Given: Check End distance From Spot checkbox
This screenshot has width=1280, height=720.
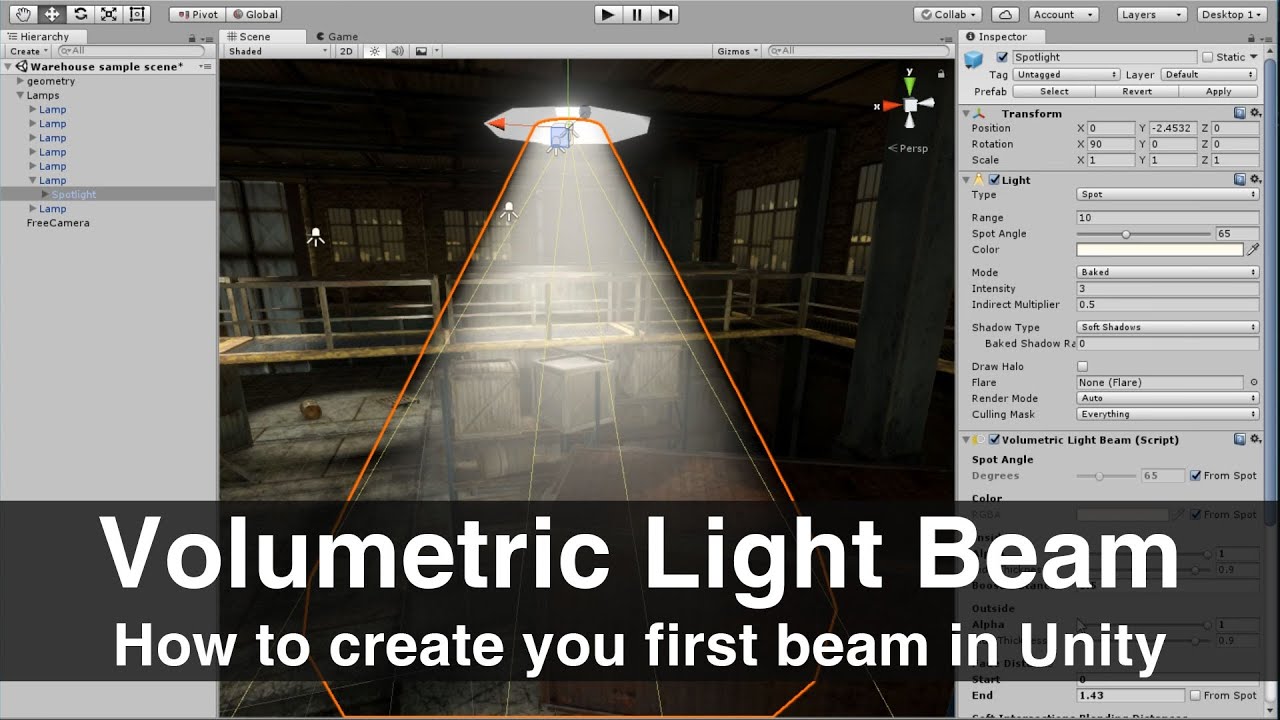Looking at the screenshot, I should 1195,695.
